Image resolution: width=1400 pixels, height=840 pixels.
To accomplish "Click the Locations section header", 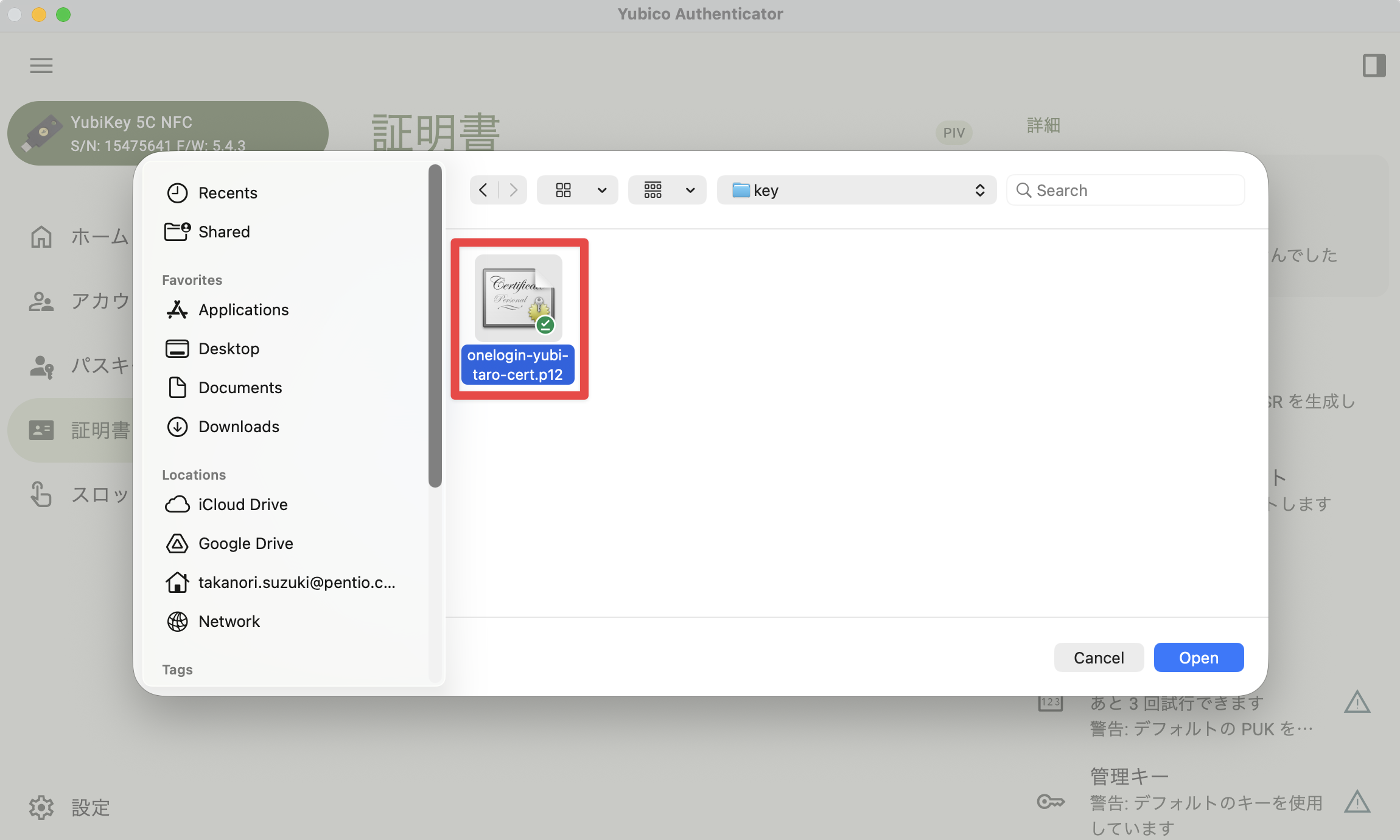I will 194,475.
